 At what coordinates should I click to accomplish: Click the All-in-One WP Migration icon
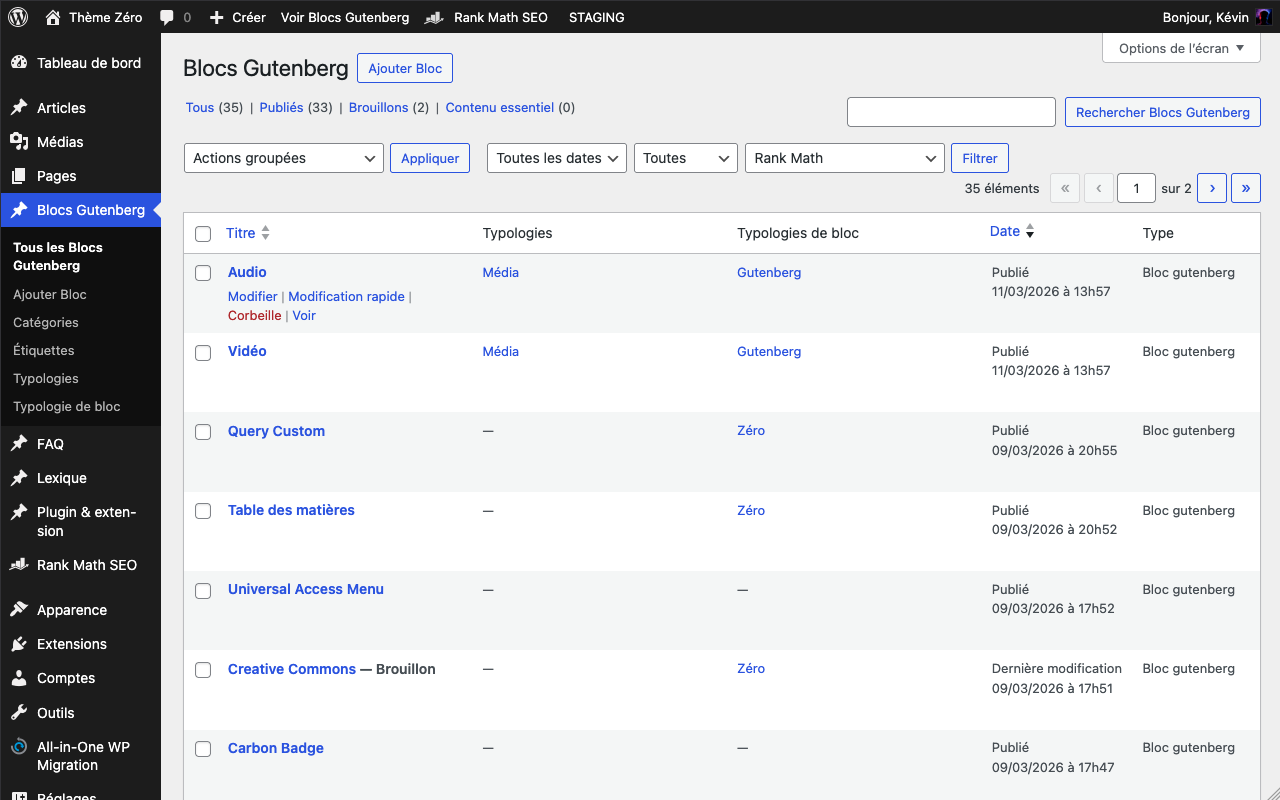click(x=19, y=746)
